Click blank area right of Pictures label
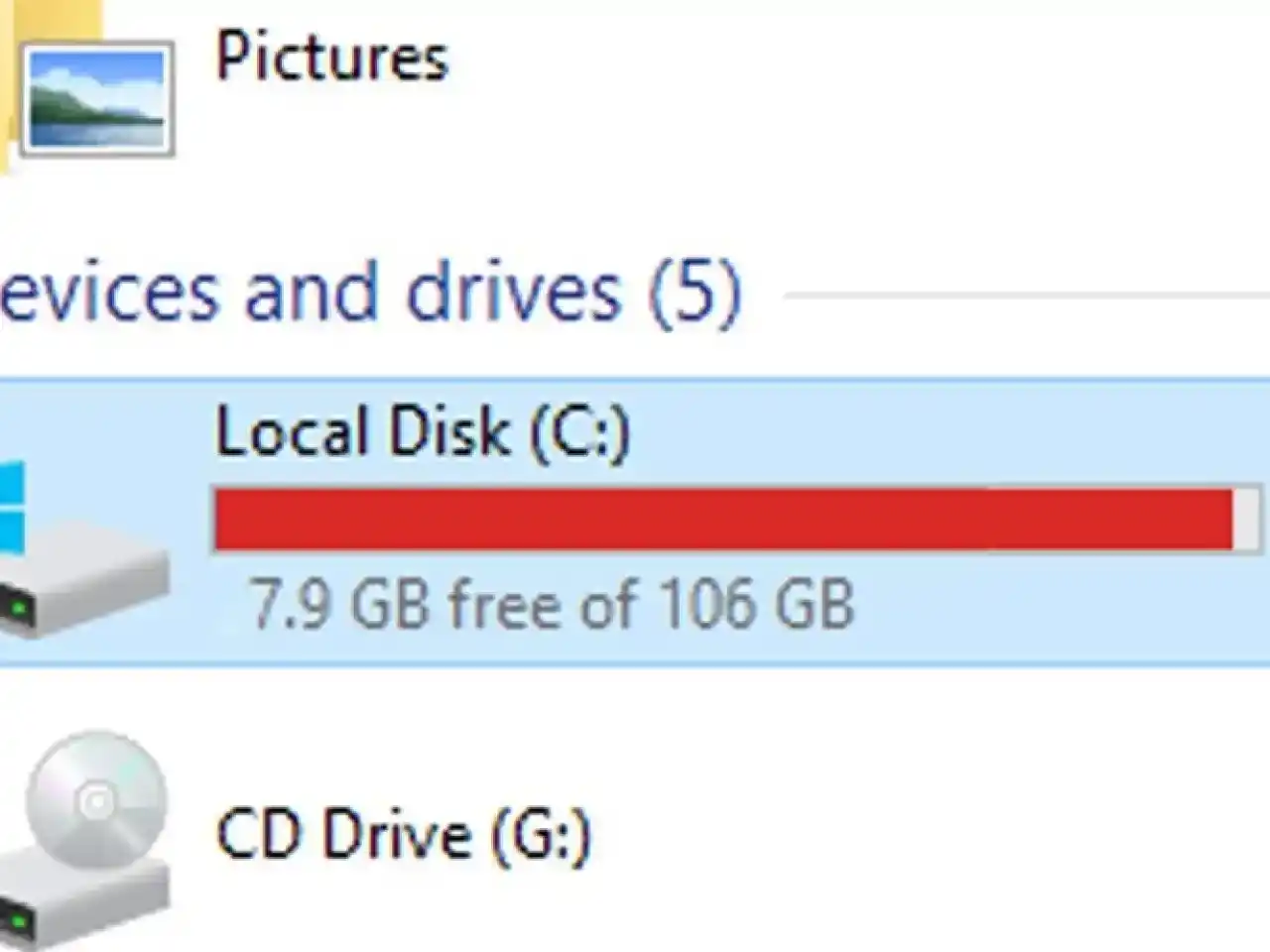The height and width of the screenshot is (952, 1270). pos(843,59)
